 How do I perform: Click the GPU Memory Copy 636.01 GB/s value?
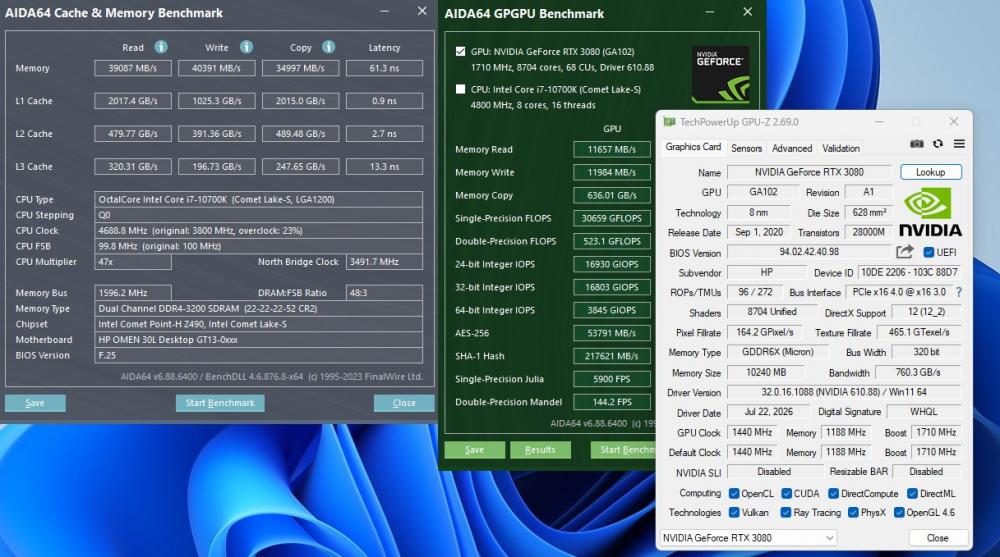[612, 195]
